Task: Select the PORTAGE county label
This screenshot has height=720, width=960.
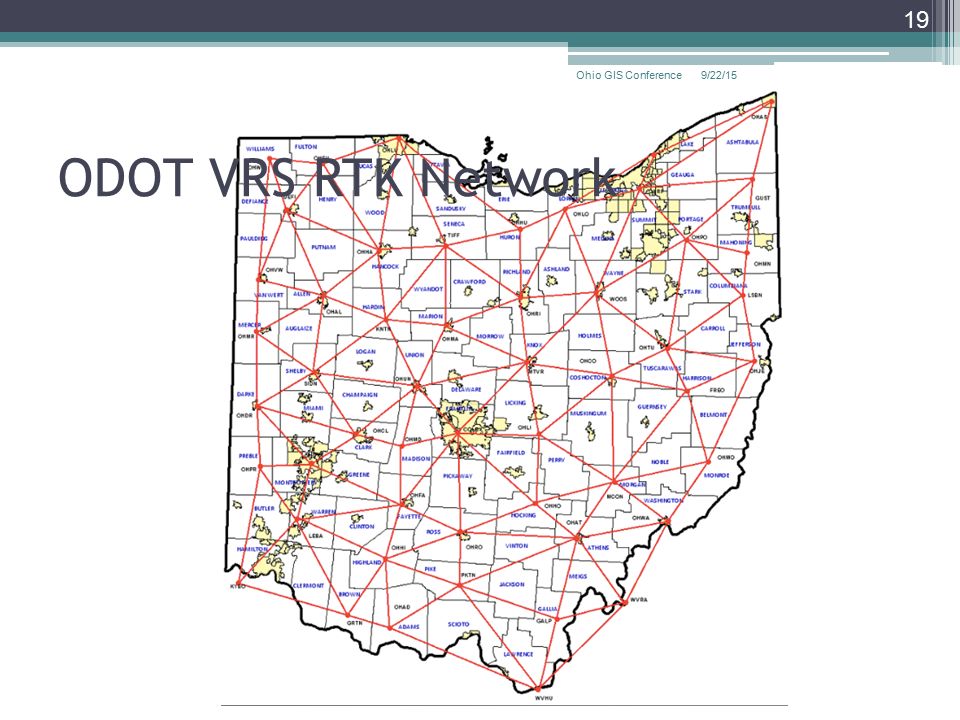Action: (691, 219)
